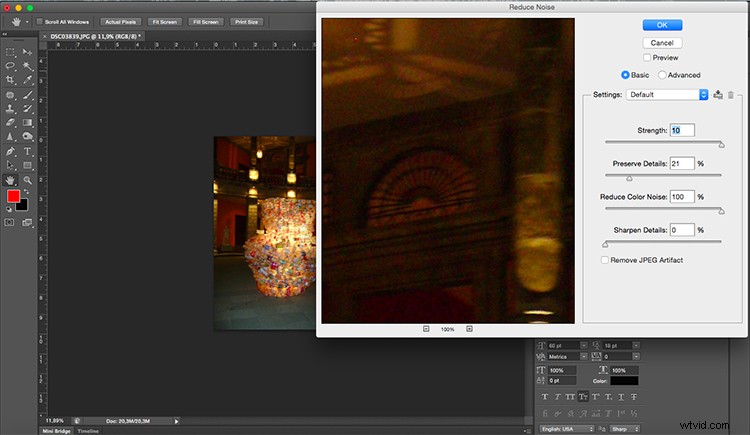
Task: Click the Preserve Details slider handle
Action: [629, 178]
